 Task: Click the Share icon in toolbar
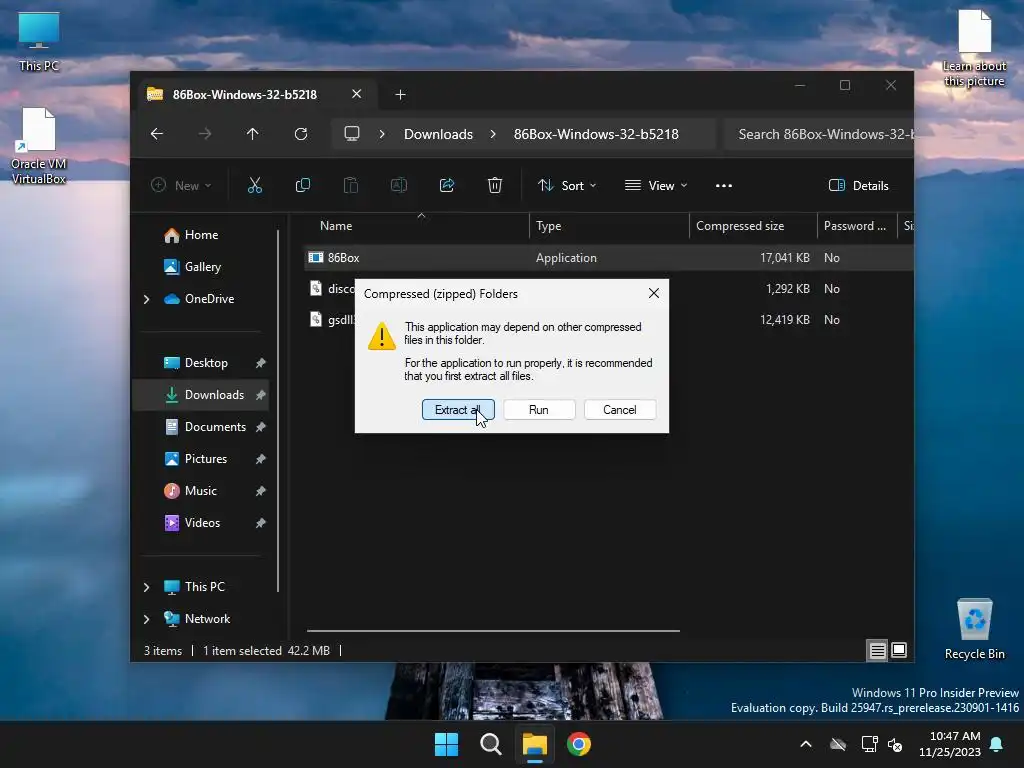pyautogui.click(x=447, y=185)
